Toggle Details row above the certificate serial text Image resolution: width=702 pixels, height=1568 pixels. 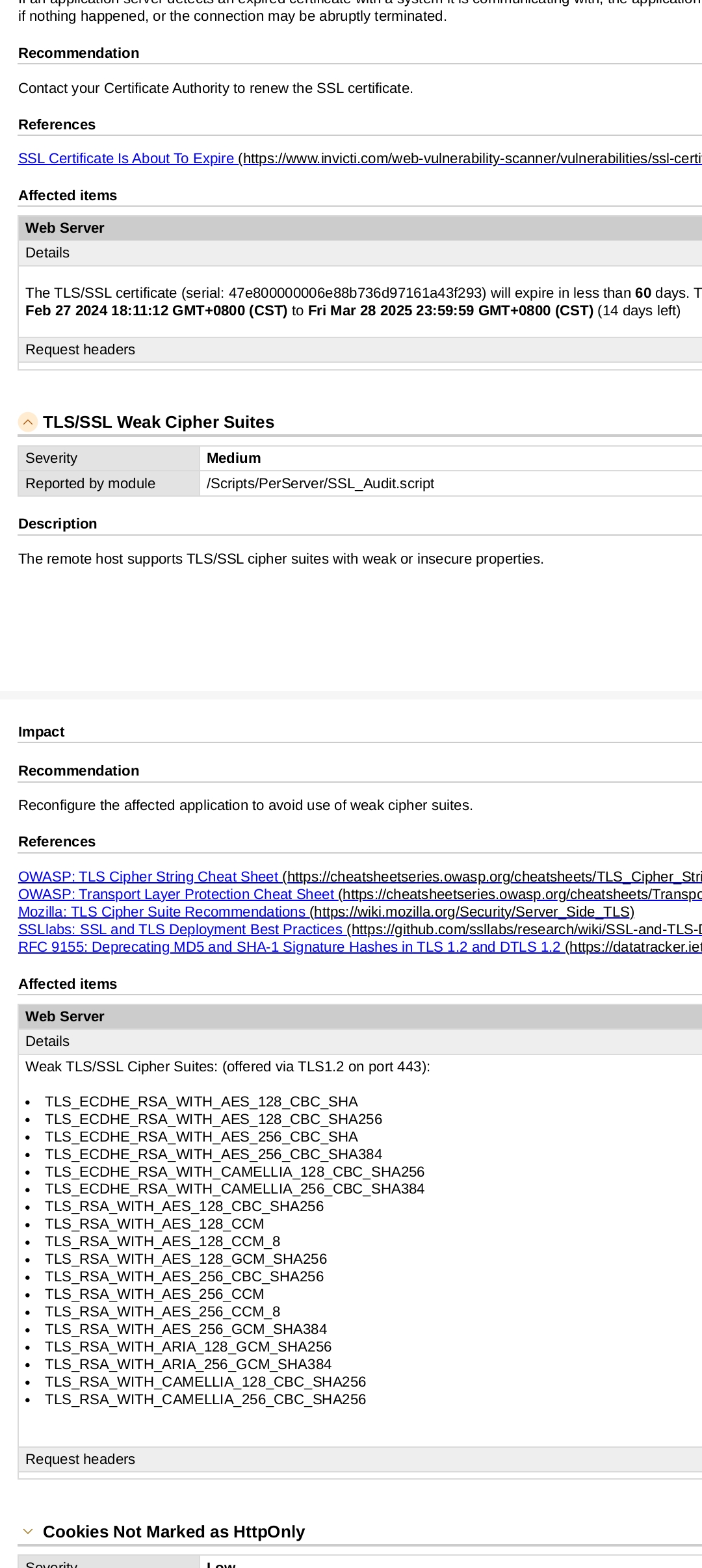coord(47,253)
